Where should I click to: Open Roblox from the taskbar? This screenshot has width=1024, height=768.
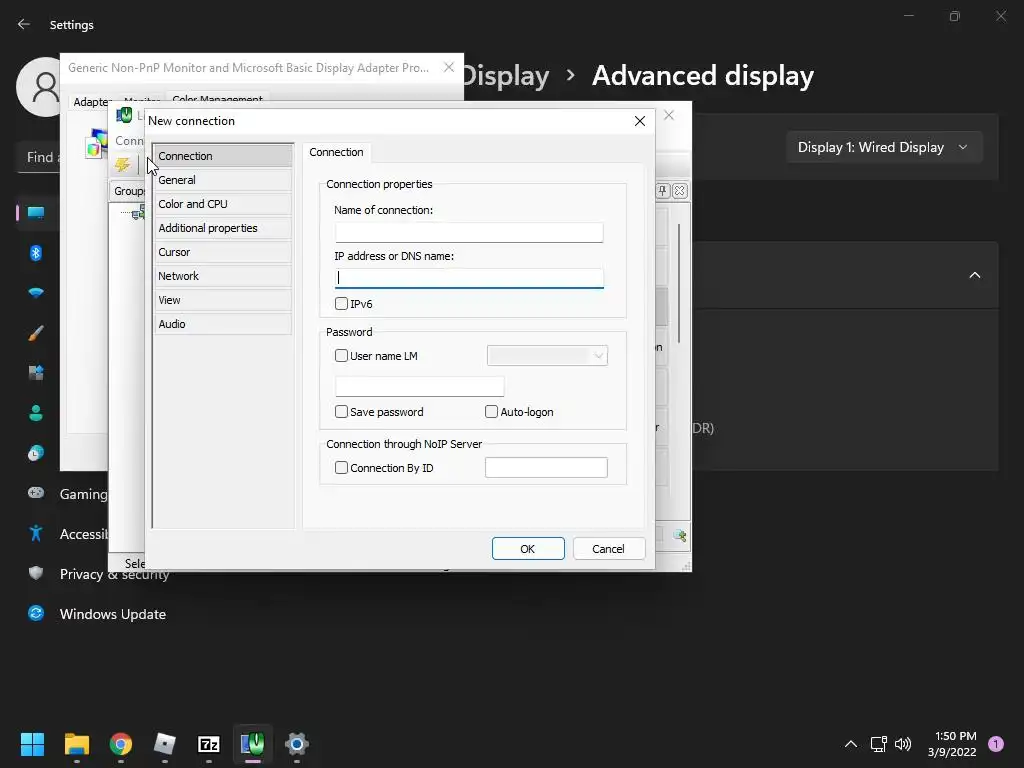click(x=165, y=744)
